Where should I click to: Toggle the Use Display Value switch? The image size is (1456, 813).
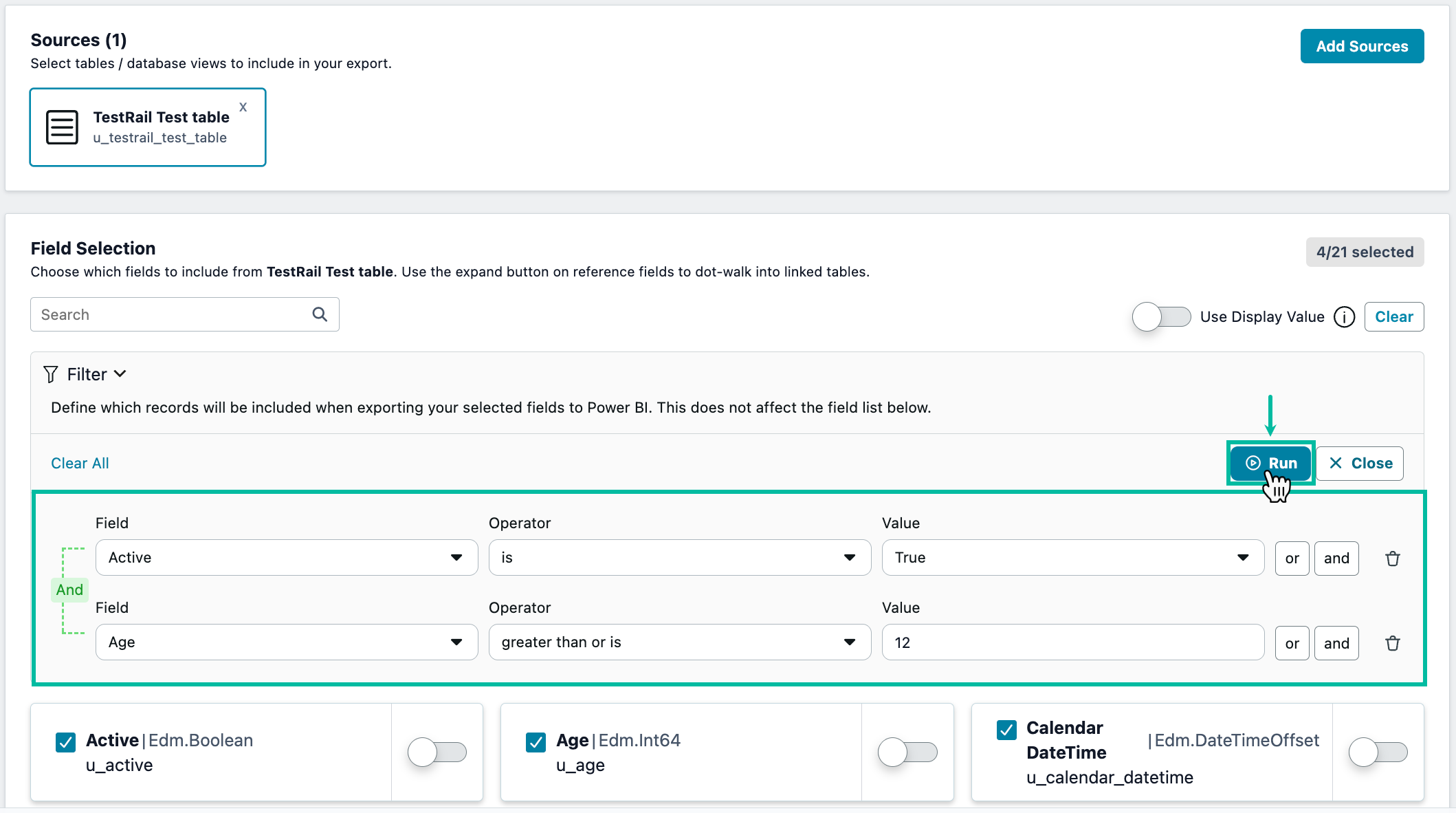click(1162, 317)
